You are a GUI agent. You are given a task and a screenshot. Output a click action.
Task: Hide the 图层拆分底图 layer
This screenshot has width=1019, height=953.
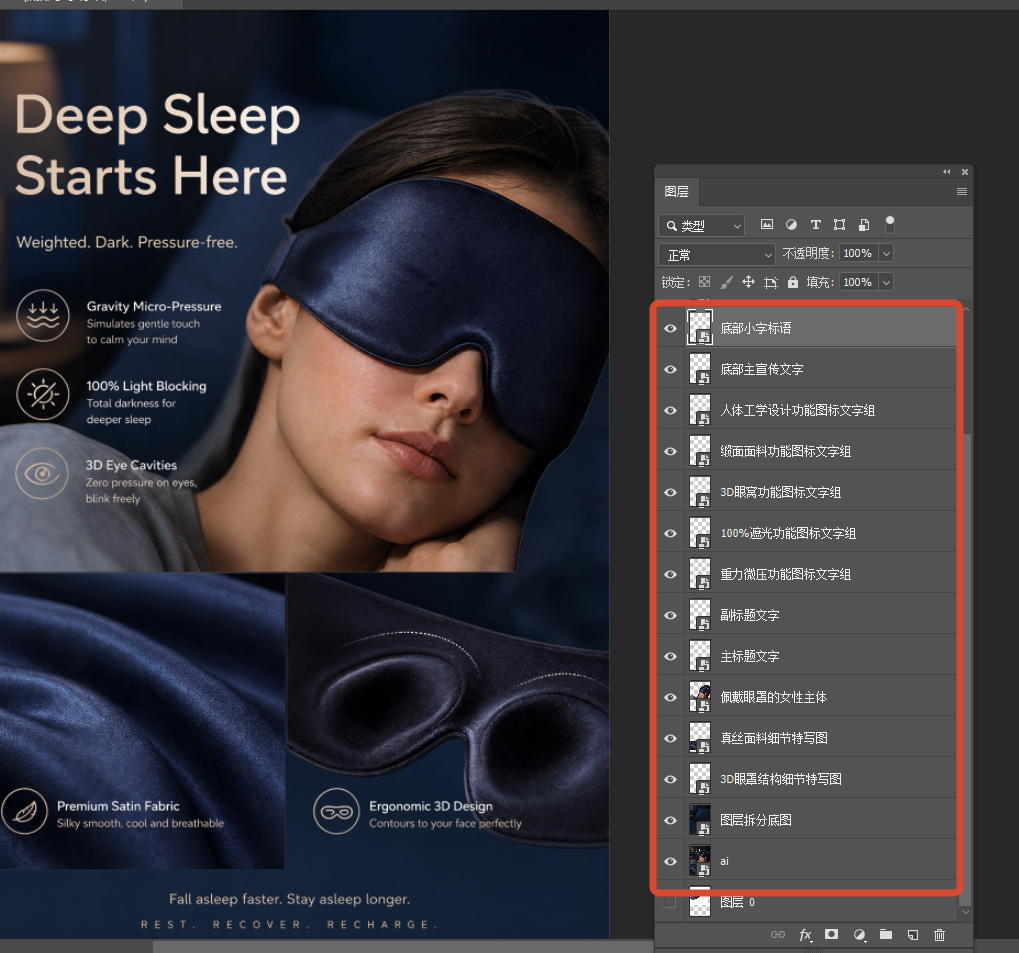click(x=671, y=820)
